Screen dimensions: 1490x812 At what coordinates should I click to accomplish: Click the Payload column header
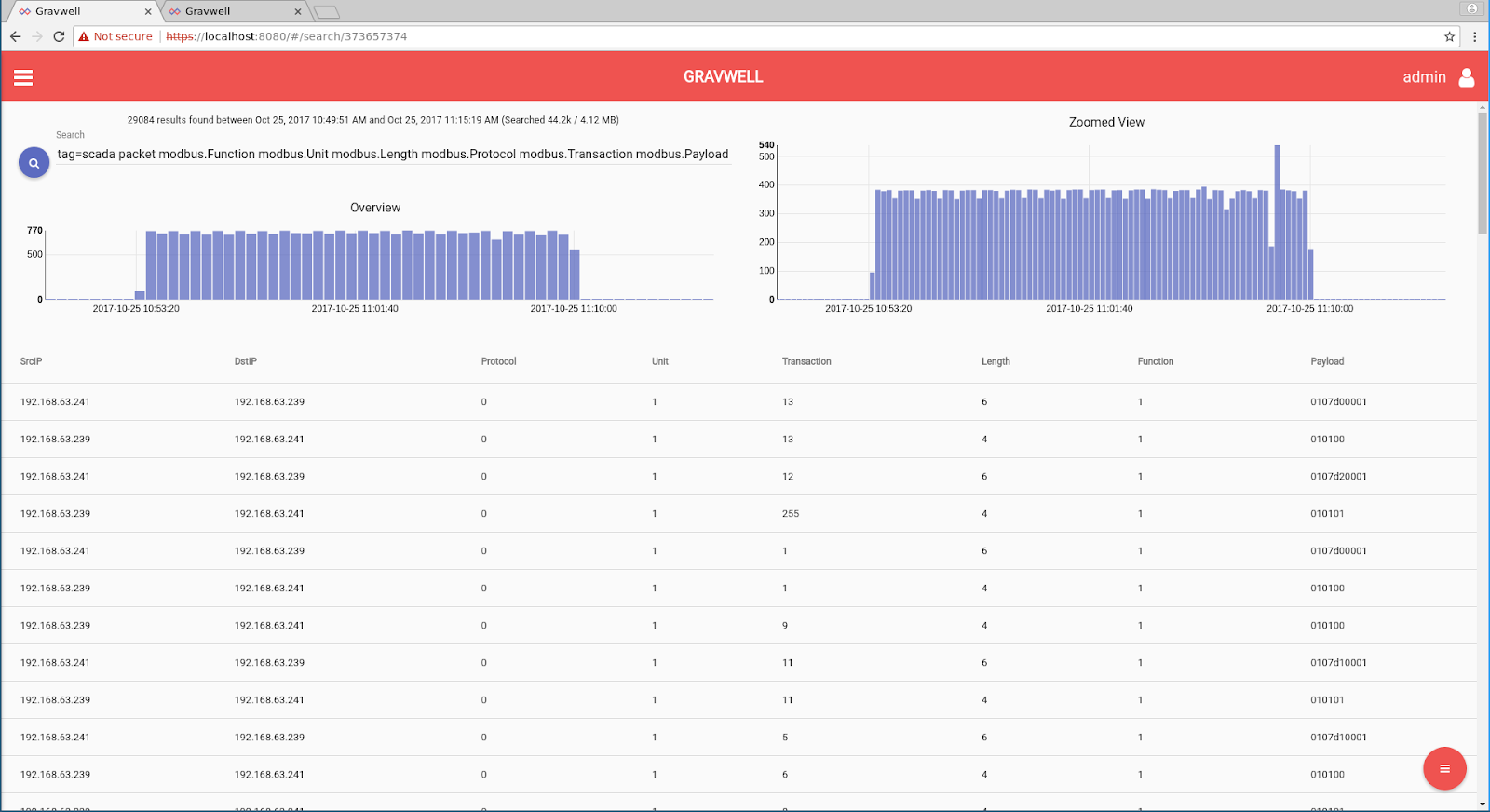[x=1327, y=361]
